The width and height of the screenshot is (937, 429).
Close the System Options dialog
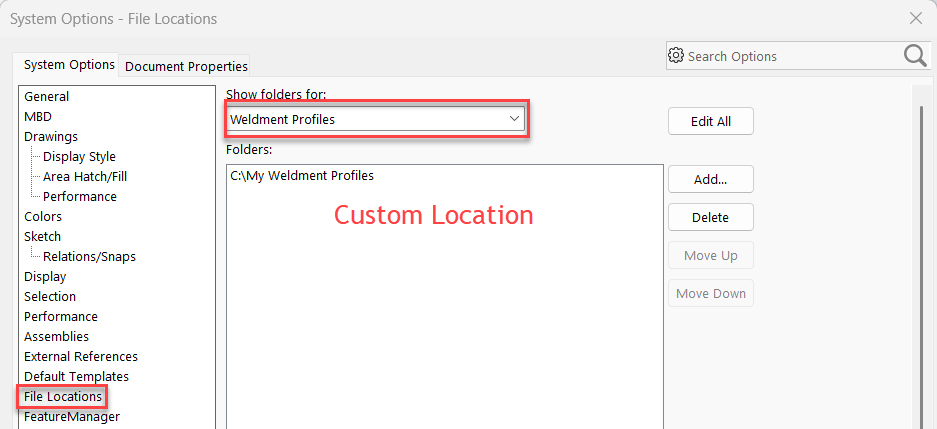tap(915, 18)
